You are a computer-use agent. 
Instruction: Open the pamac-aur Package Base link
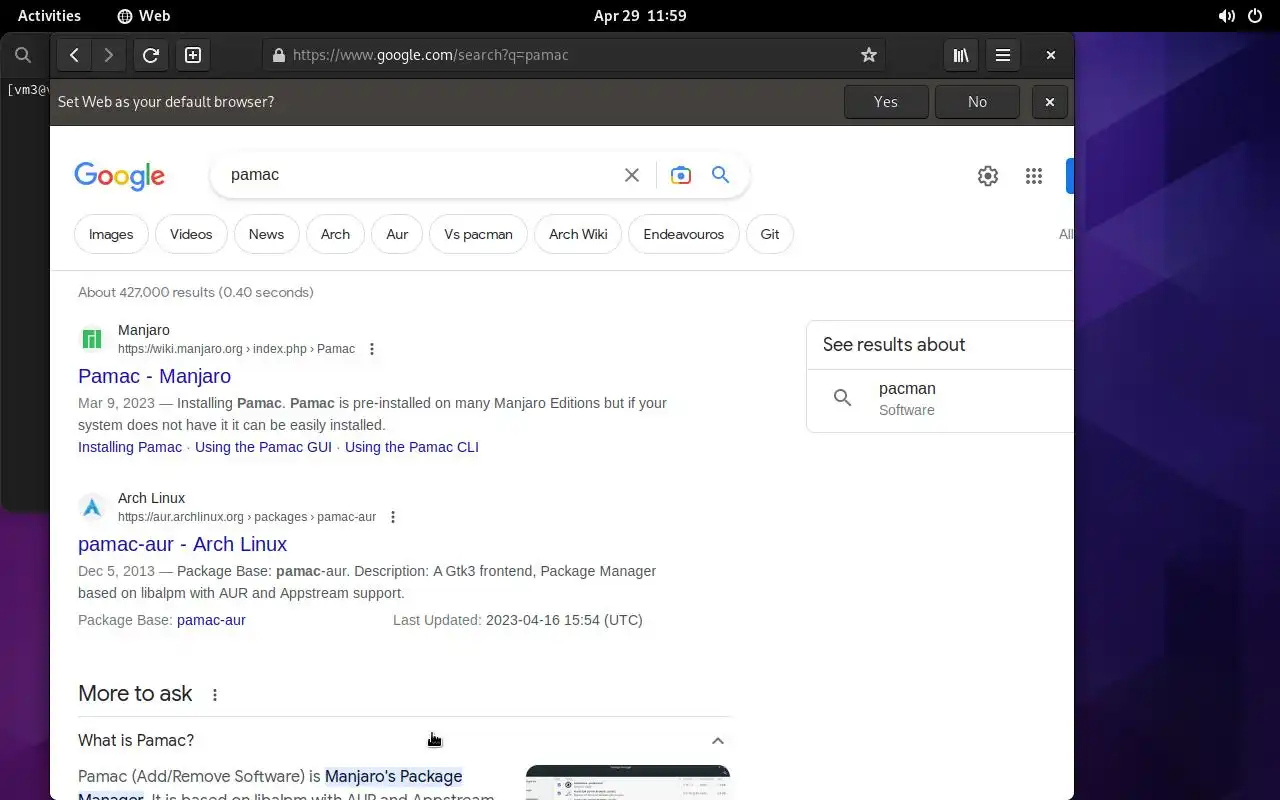[211, 620]
